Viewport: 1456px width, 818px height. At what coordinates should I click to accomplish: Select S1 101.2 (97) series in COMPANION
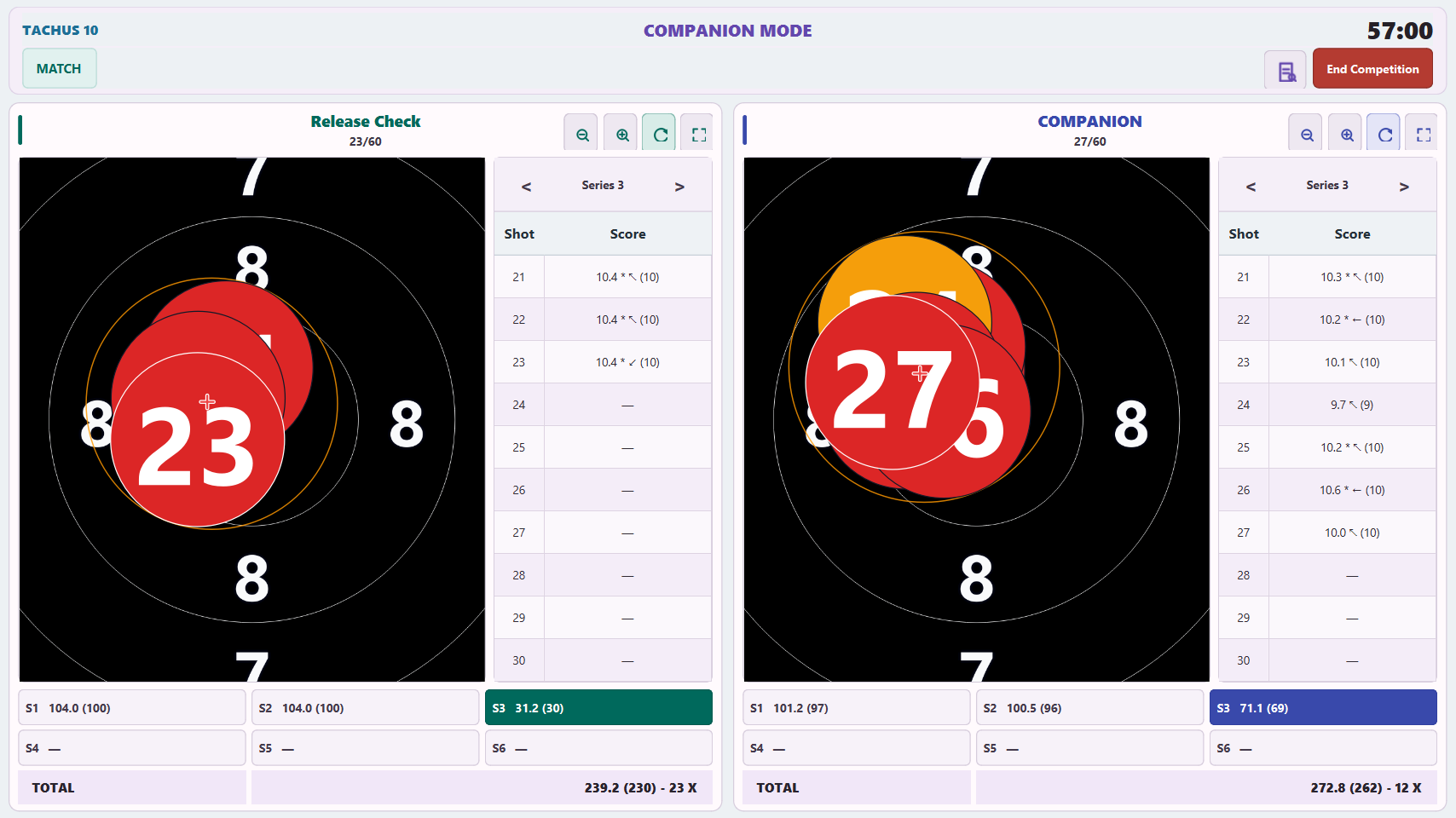click(x=857, y=707)
